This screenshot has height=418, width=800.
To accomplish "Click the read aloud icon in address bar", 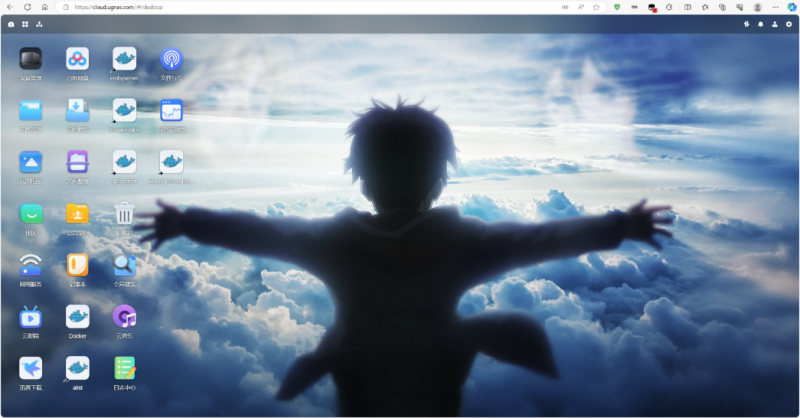I will tap(581, 7).
